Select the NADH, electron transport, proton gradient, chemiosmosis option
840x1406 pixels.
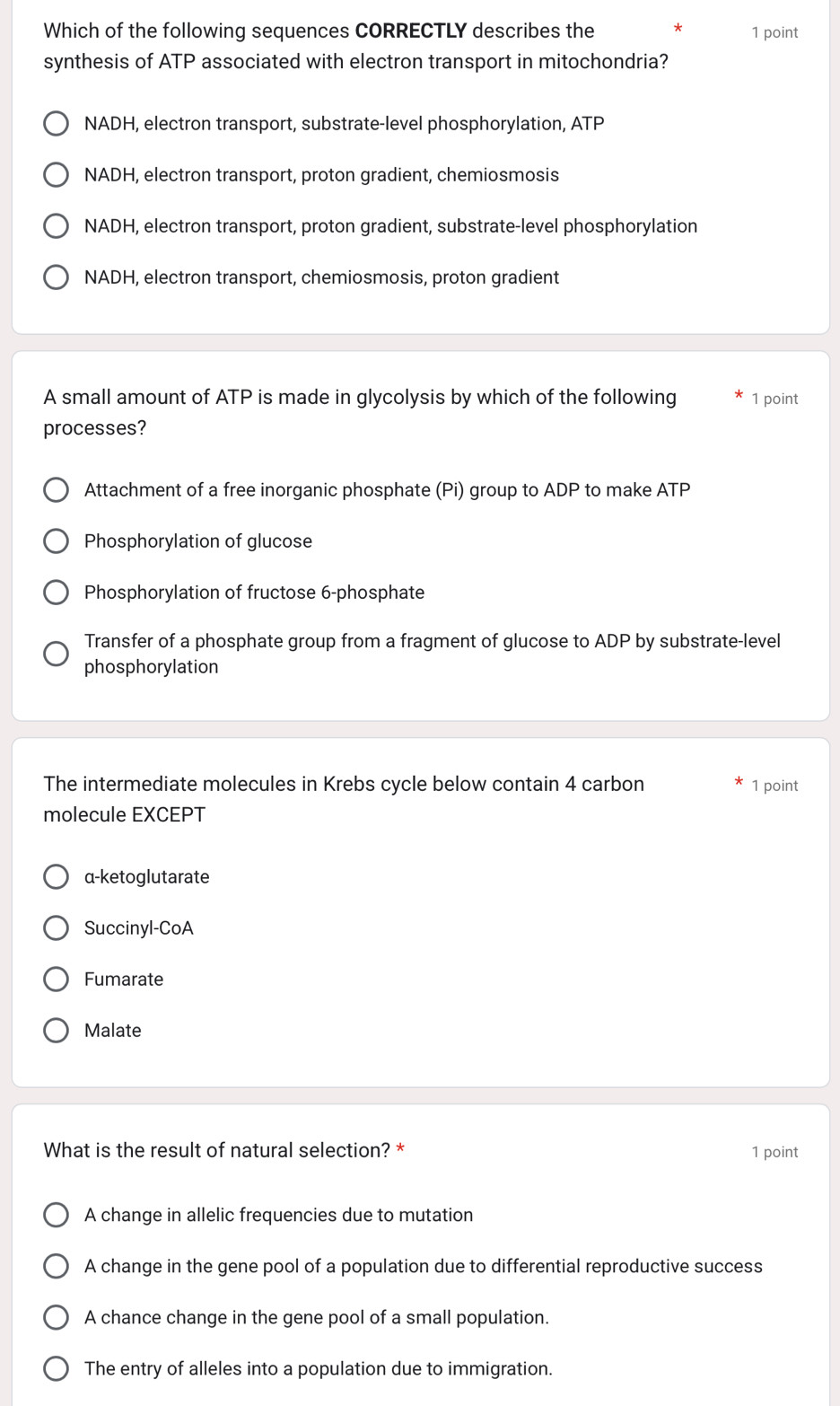[56, 174]
